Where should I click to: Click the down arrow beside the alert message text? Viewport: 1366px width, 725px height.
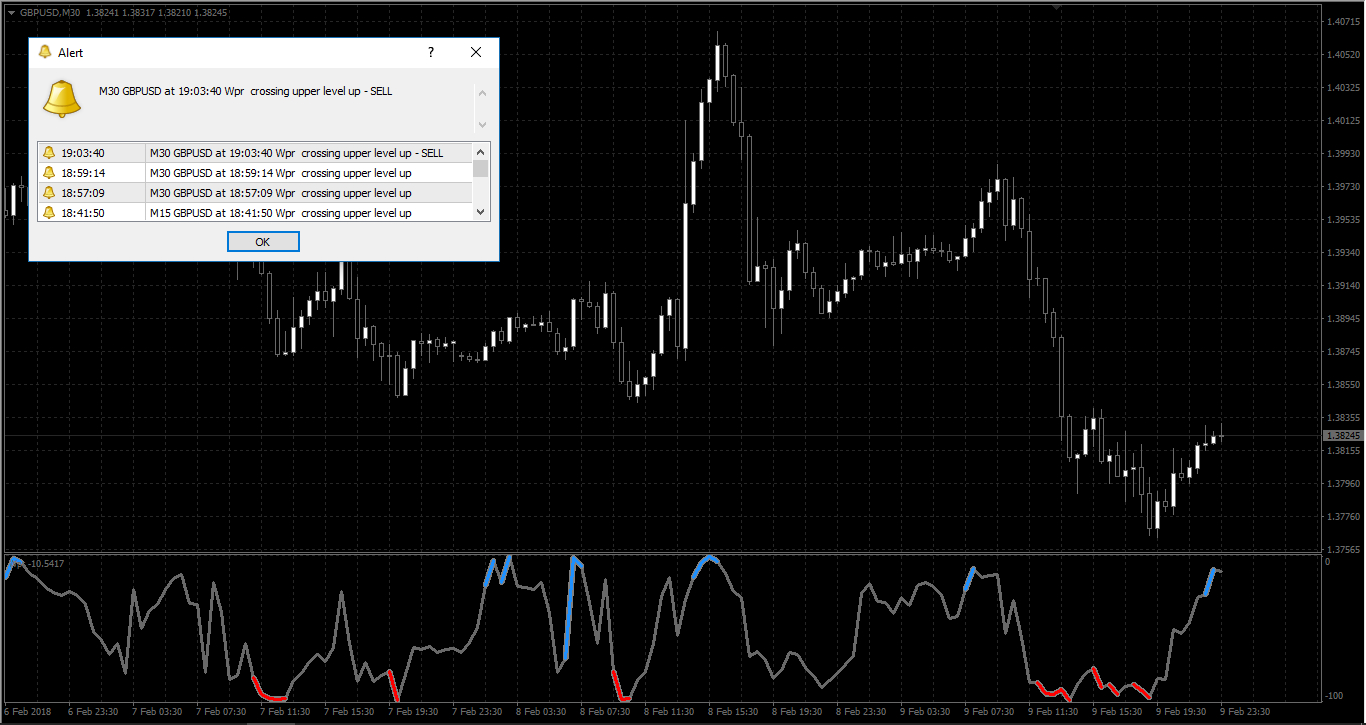[x=482, y=124]
